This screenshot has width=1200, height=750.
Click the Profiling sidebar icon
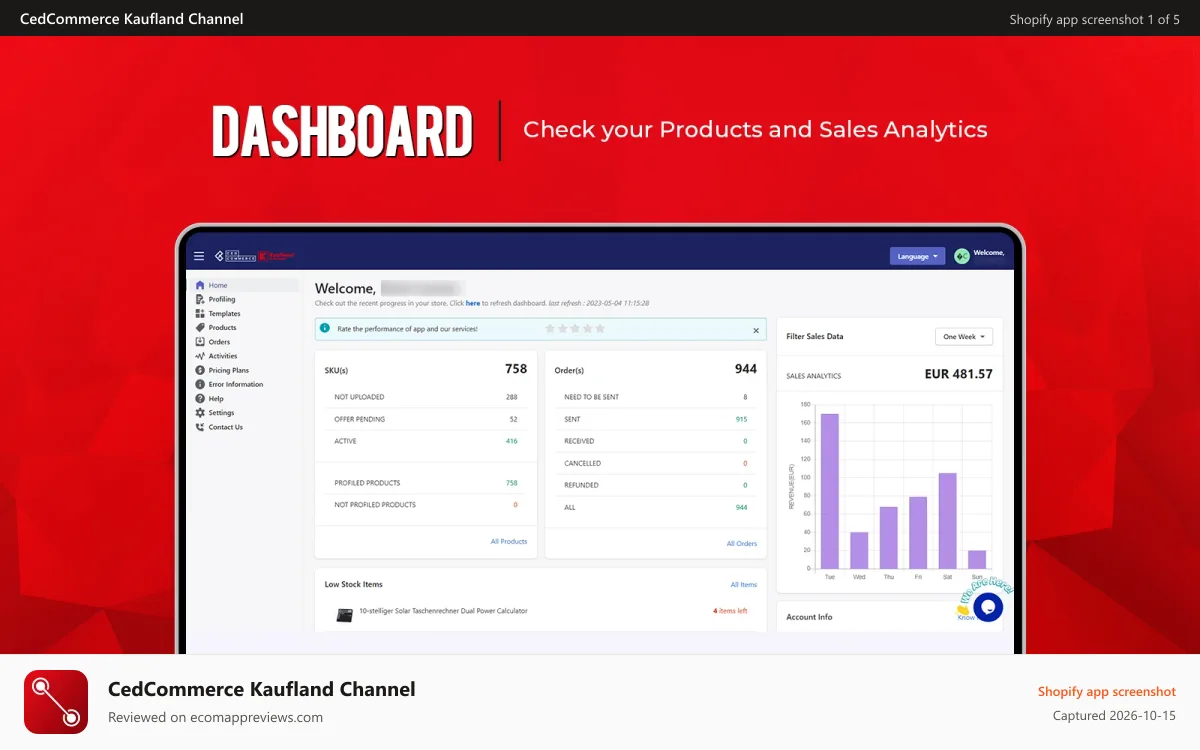[200, 299]
